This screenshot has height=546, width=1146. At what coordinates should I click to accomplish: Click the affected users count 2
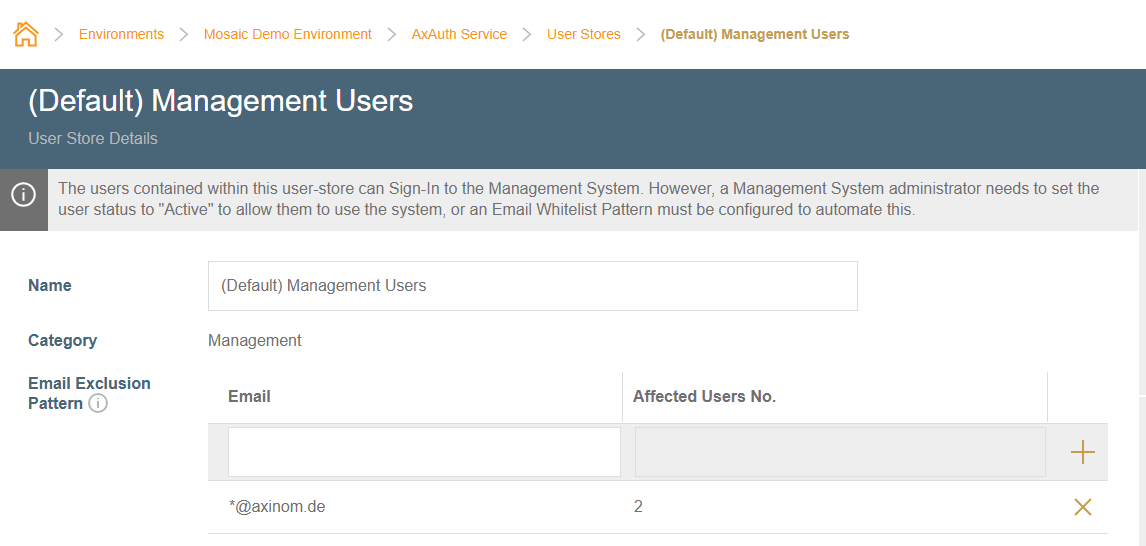pos(638,507)
